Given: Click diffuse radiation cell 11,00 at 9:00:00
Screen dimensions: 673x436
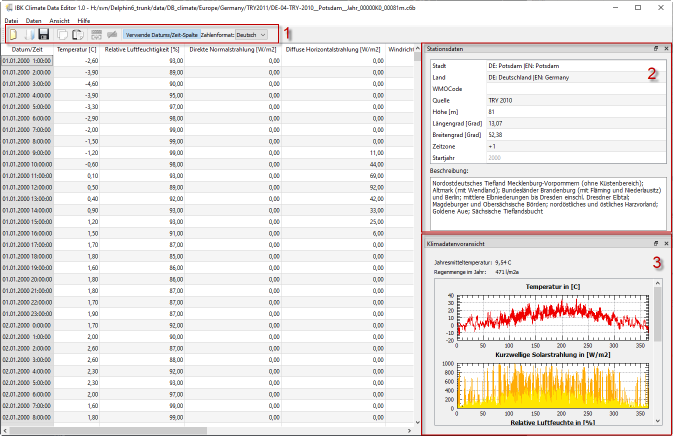Looking at the screenshot, I should 333,153.
